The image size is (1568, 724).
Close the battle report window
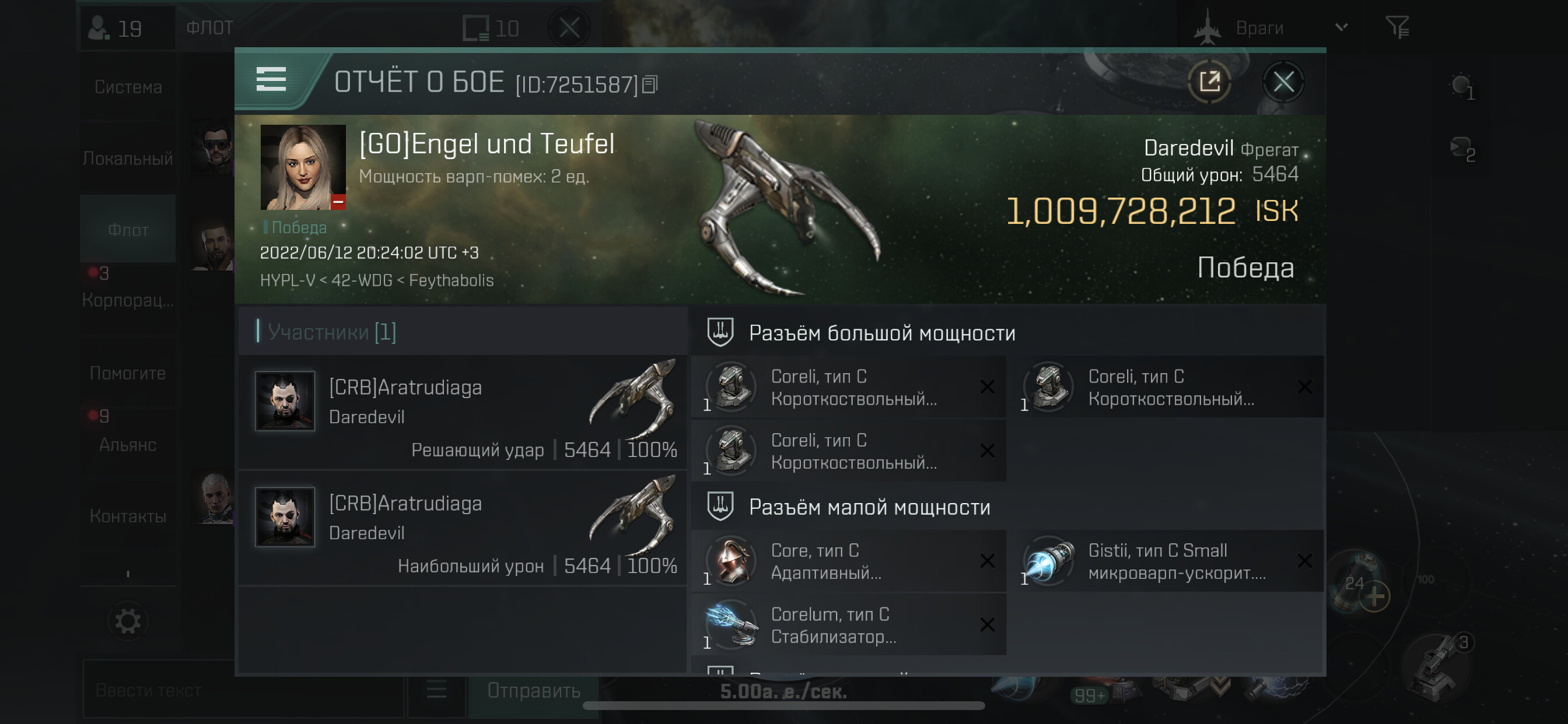click(x=1283, y=82)
